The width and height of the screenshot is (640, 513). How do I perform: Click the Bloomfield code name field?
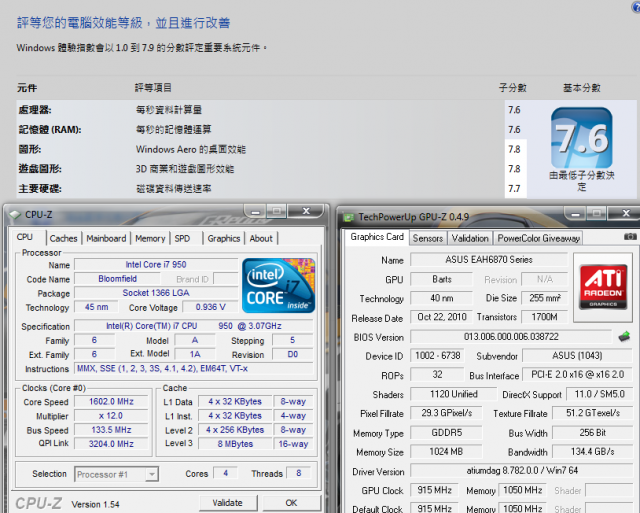click(118, 279)
